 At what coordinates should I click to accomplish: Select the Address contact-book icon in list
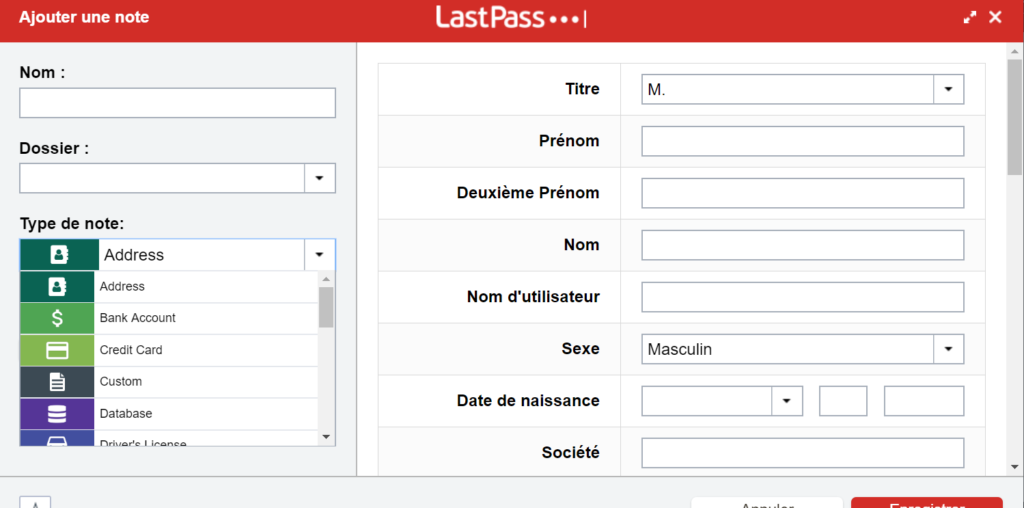pyautogui.click(x=57, y=286)
